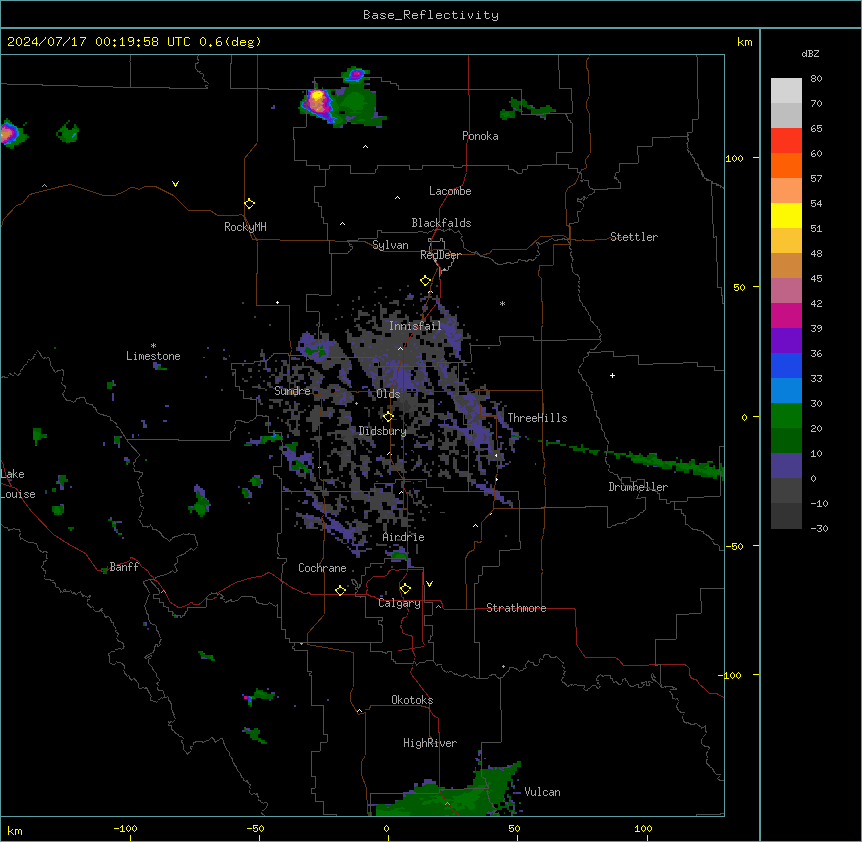Click the Sundre label
The width and height of the screenshot is (862, 842).
point(292,391)
